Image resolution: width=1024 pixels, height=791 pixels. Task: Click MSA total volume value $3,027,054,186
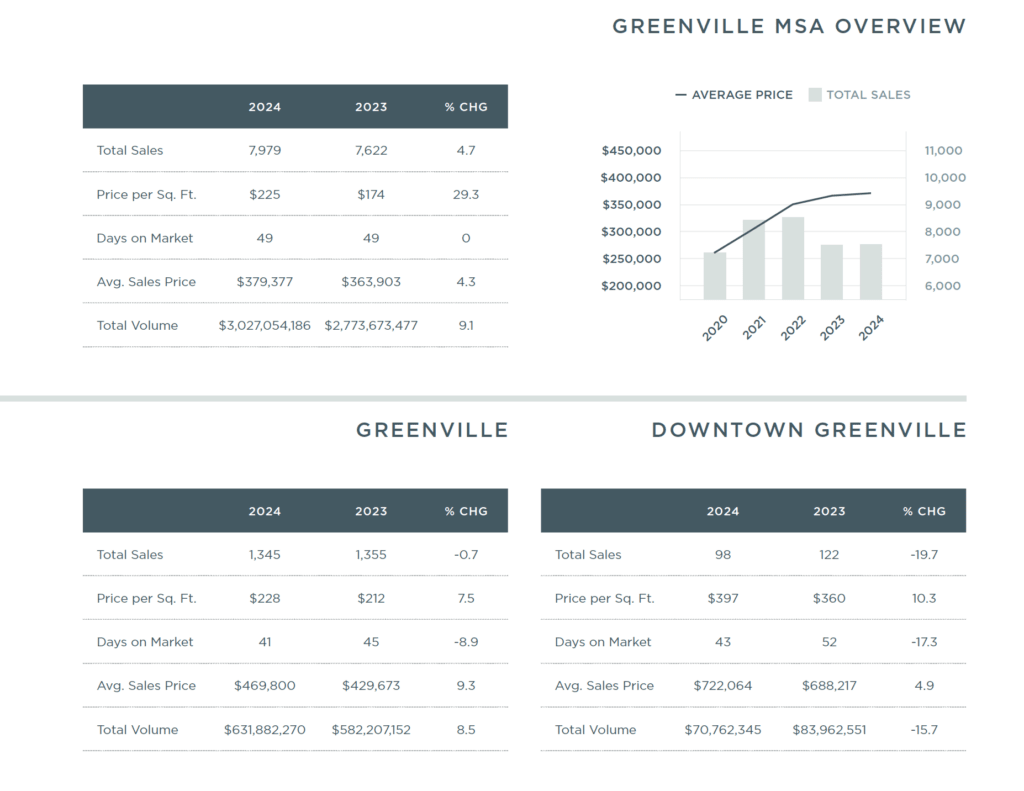265,325
